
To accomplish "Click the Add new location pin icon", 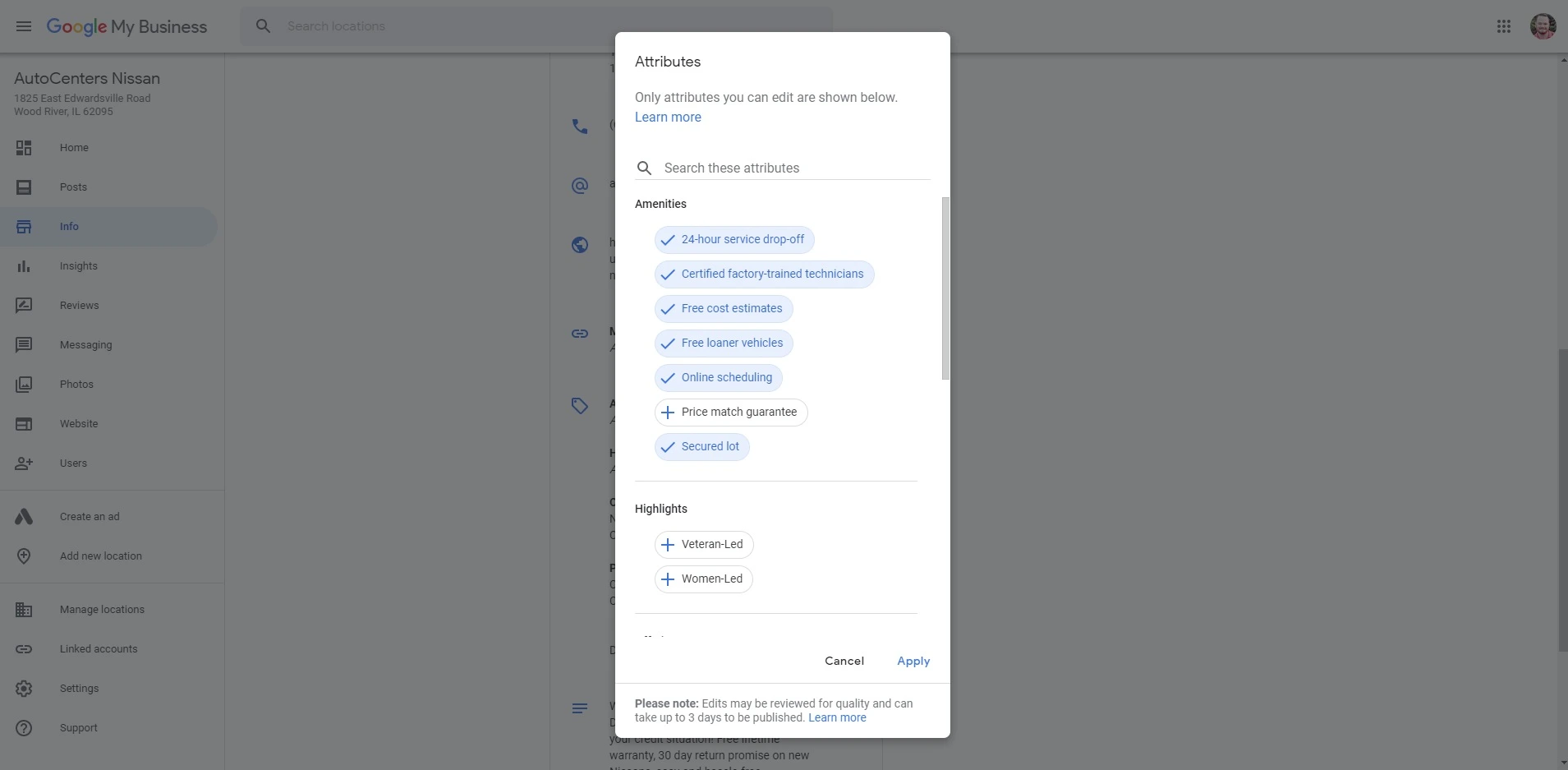I will tap(24, 556).
